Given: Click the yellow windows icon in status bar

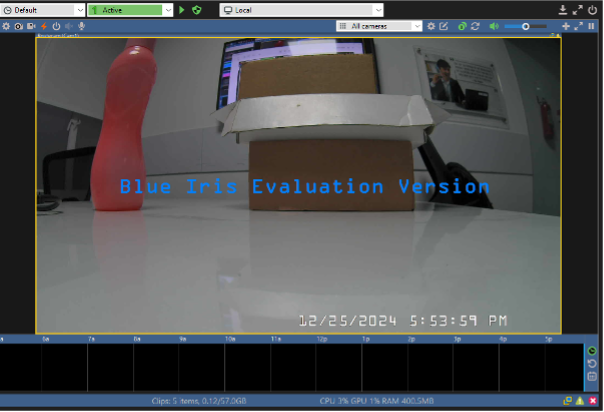Looking at the screenshot, I should tap(567, 401).
